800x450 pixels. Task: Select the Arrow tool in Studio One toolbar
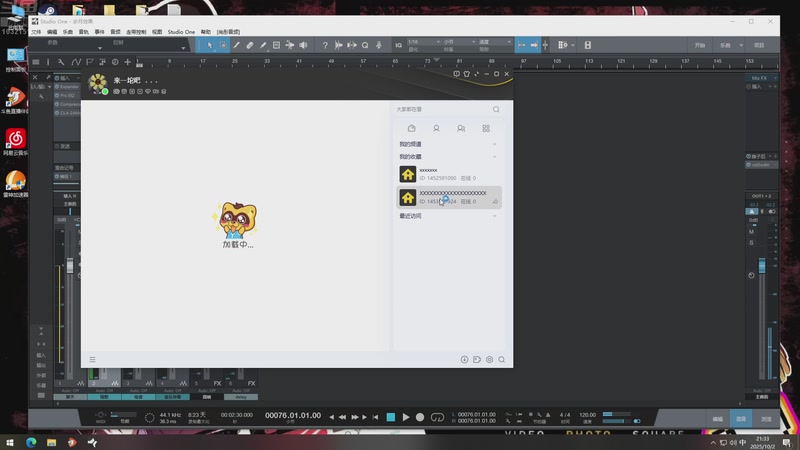(x=210, y=45)
